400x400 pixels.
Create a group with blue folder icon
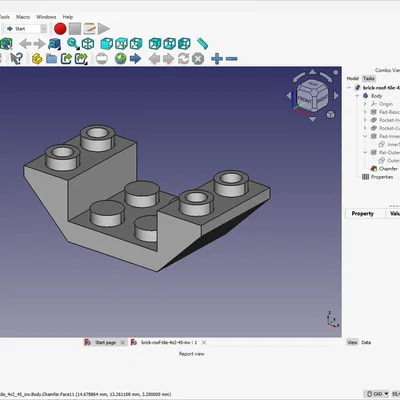point(51,59)
